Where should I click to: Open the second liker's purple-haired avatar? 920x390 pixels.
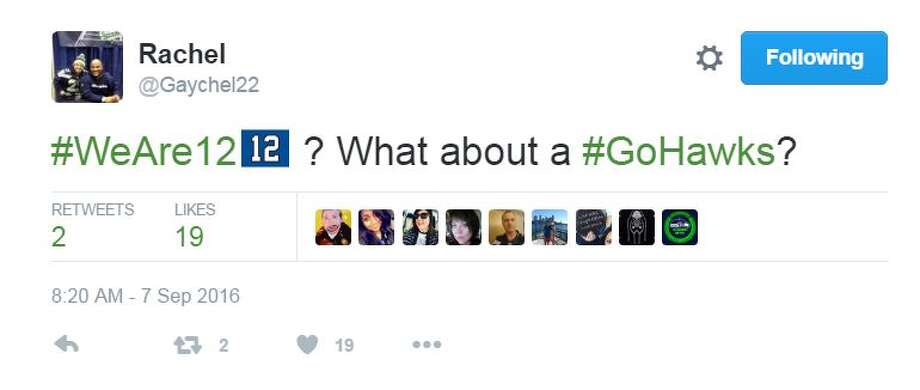click(376, 227)
